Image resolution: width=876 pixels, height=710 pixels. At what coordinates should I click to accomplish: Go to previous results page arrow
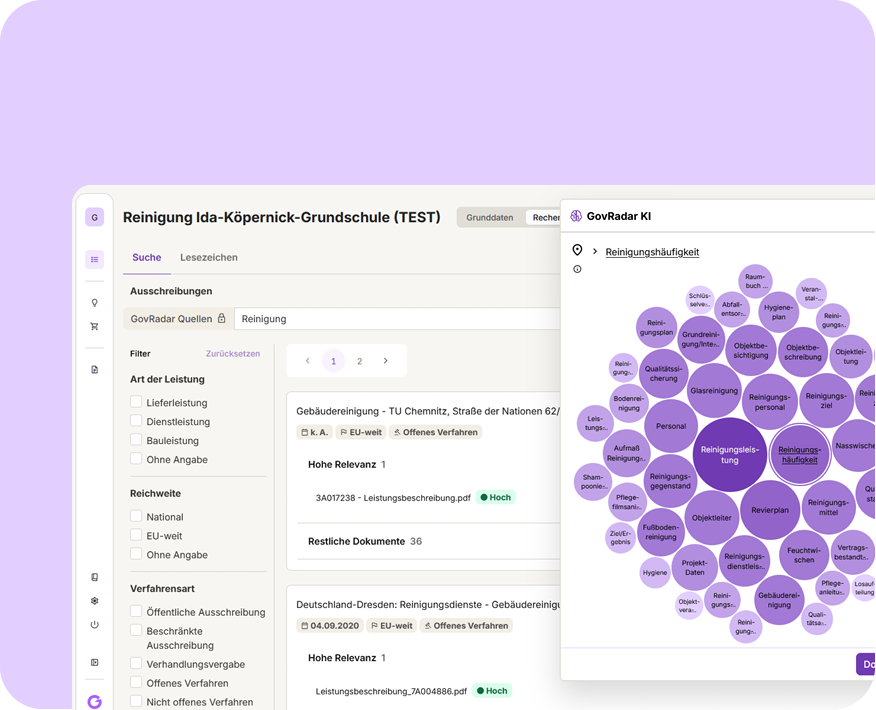(x=308, y=361)
